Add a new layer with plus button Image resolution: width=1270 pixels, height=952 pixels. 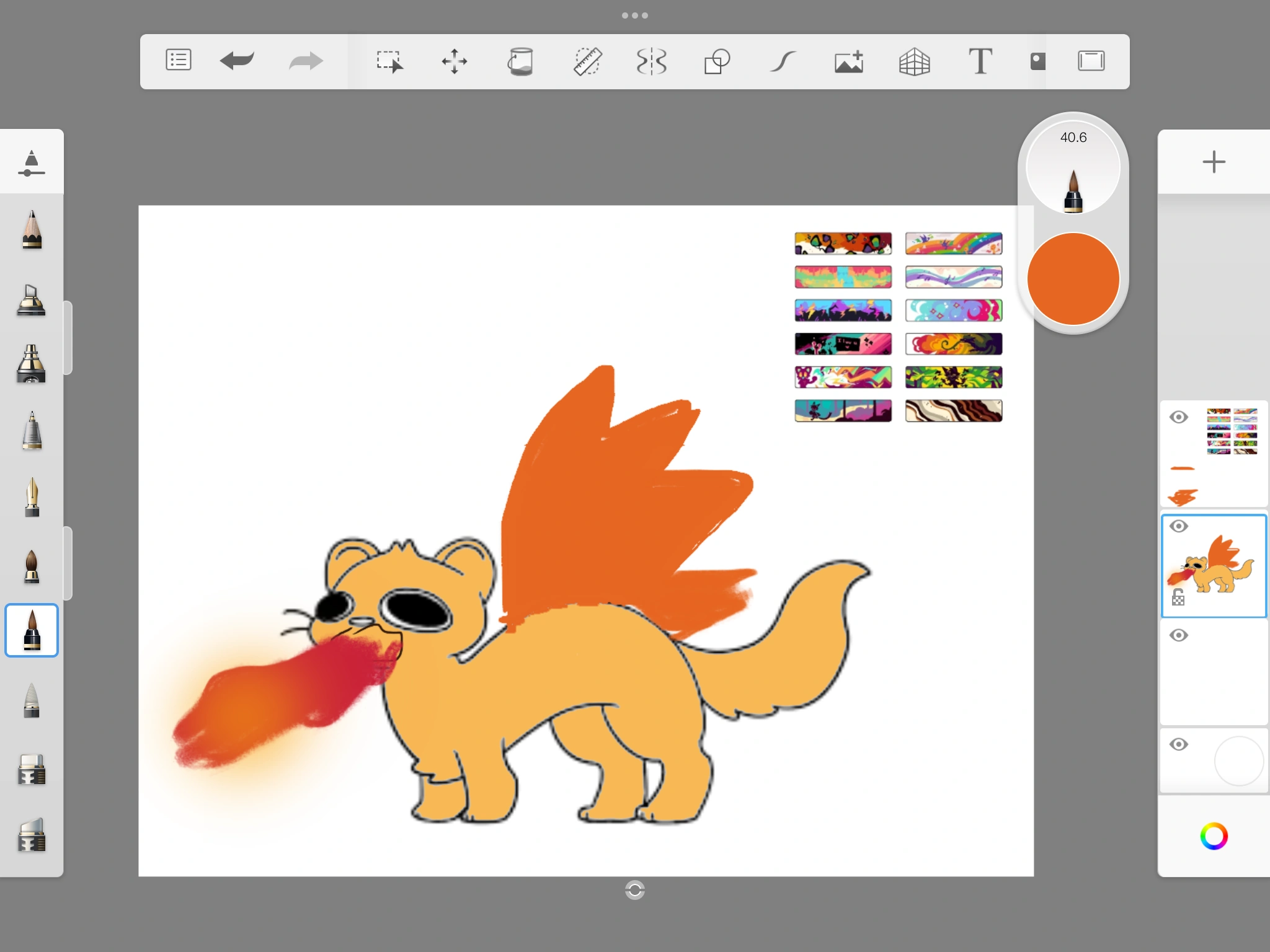1214,162
